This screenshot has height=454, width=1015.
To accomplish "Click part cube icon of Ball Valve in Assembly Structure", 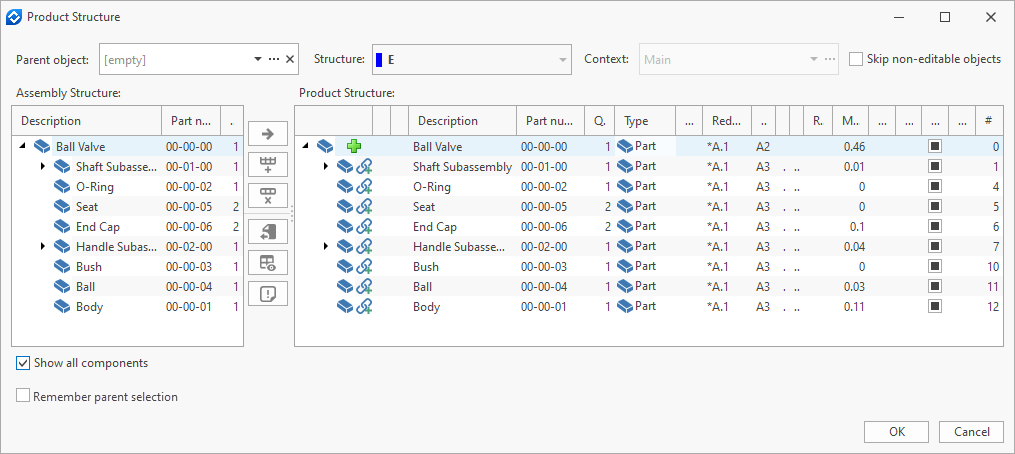I will [x=41, y=146].
